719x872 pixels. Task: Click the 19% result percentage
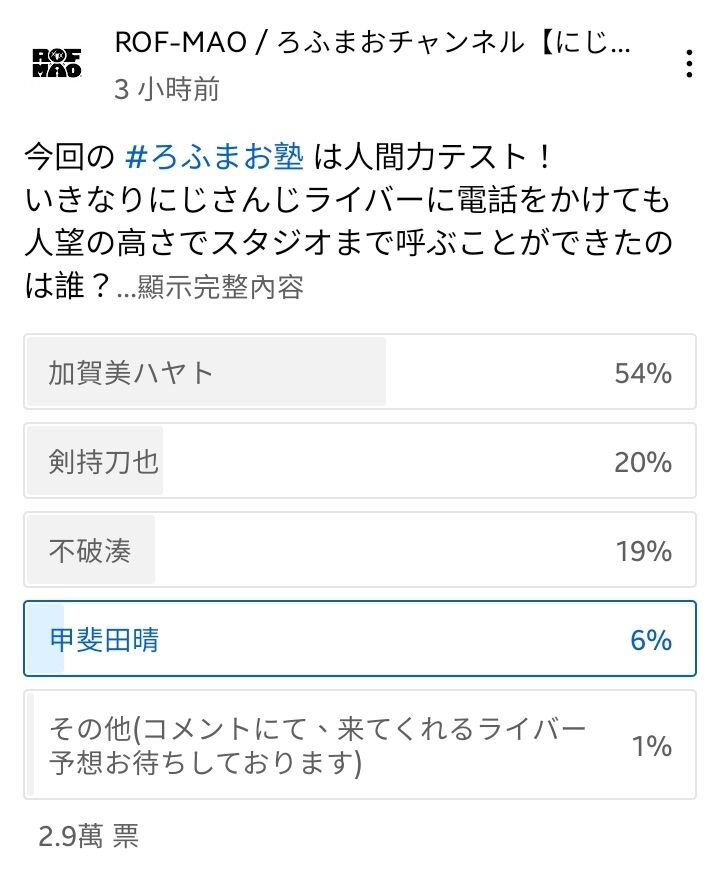643,551
